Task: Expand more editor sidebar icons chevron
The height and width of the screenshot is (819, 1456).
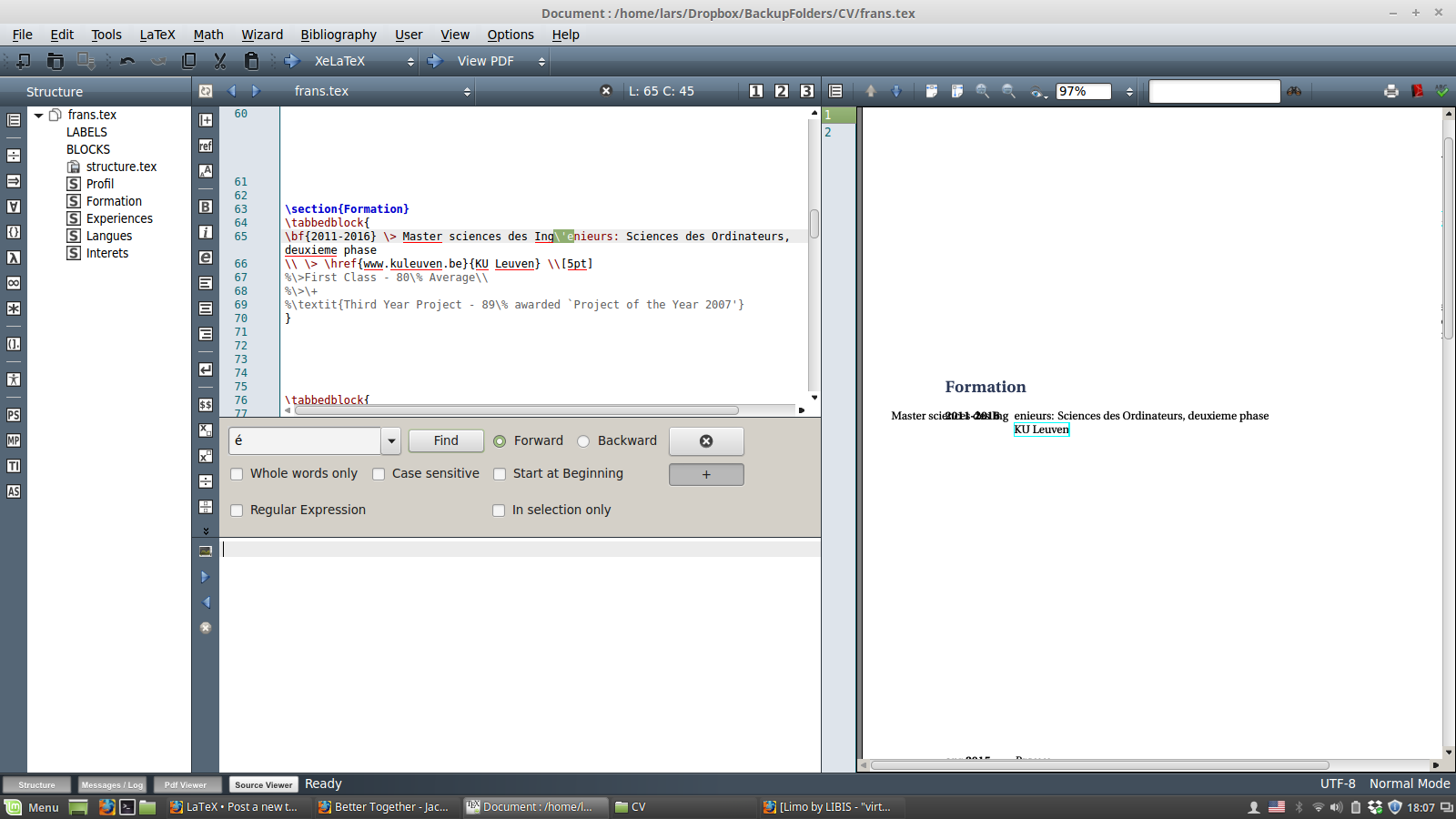Action: click(x=206, y=531)
